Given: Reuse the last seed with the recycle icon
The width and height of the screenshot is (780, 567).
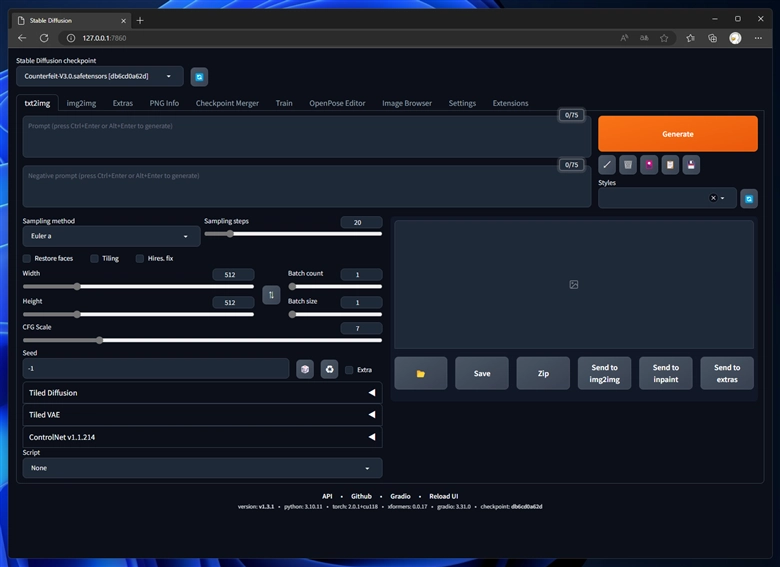Looking at the screenshot, I should [329, 370].
